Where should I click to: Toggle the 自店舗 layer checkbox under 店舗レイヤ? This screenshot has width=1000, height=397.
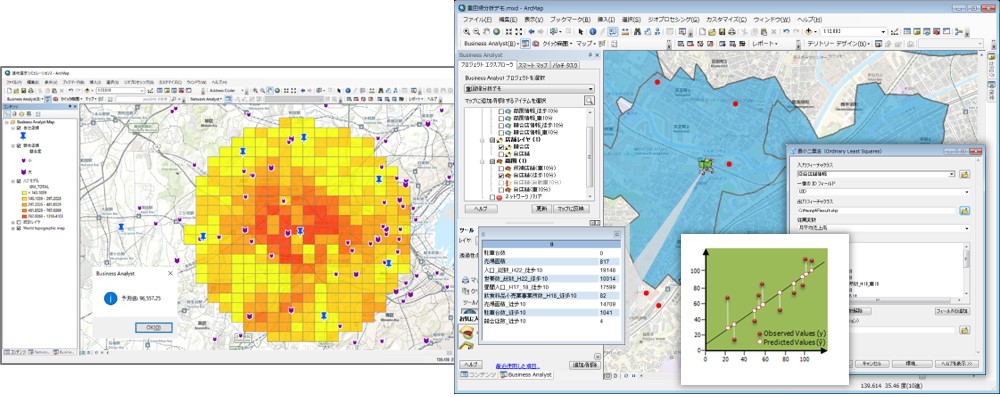(501, 154)
